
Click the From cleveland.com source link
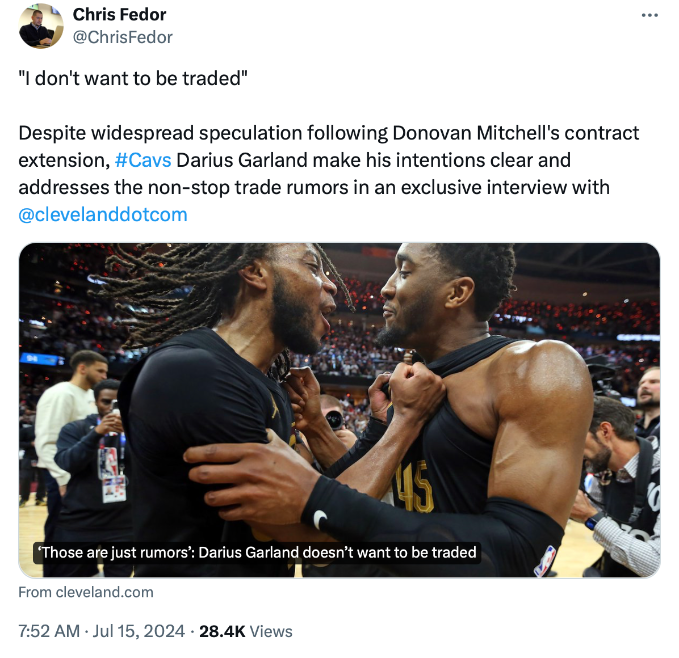click(86, 592)
